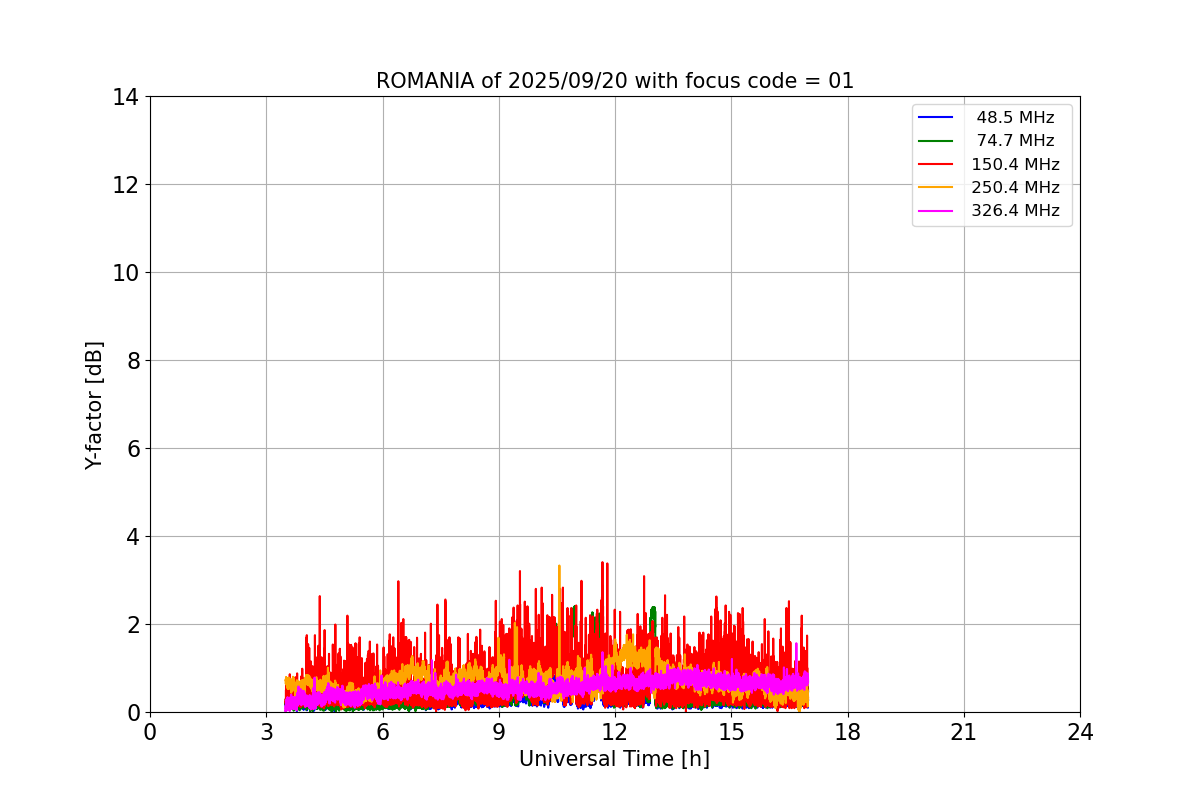Viewport: 1200px width, 800px height.
Task: Click the x-axis tick label "24"
Action: pyautogui.click(x=1080, y=733)
